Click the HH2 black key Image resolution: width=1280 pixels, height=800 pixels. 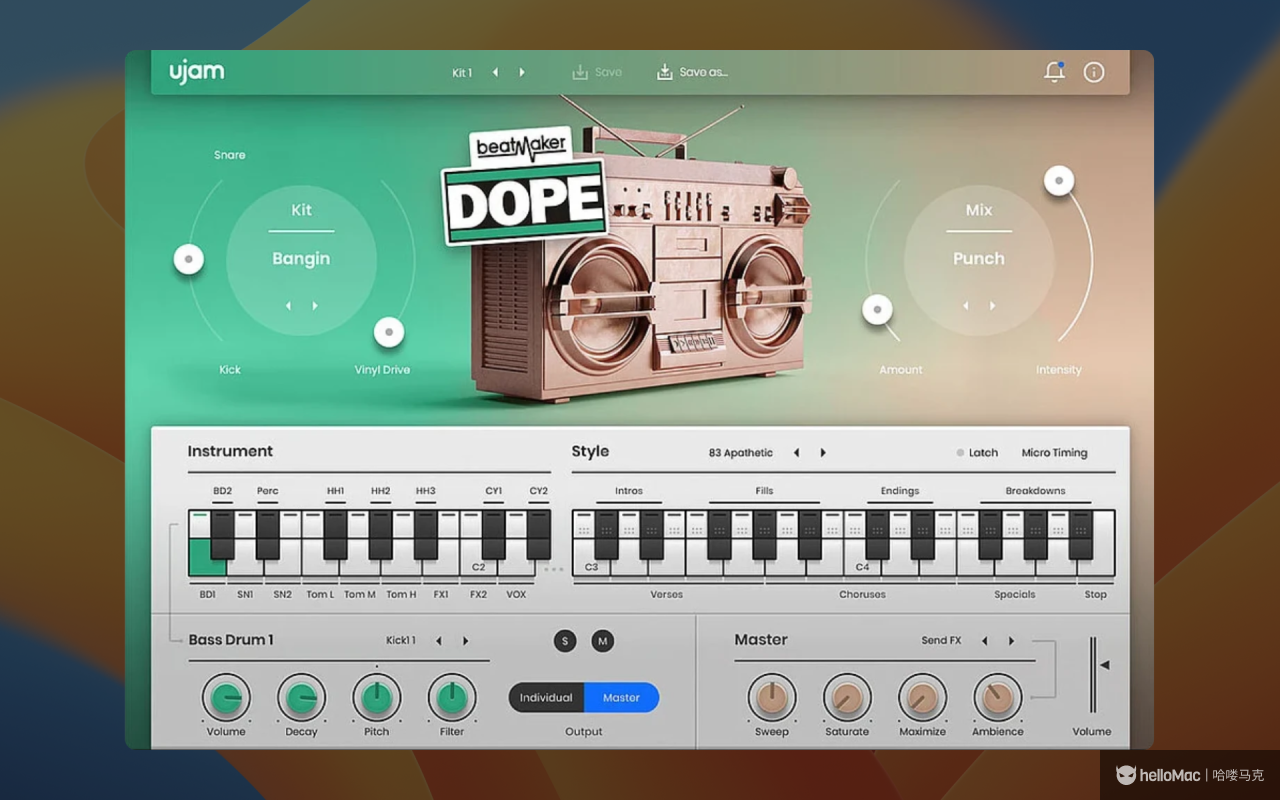tap(380, 535)
